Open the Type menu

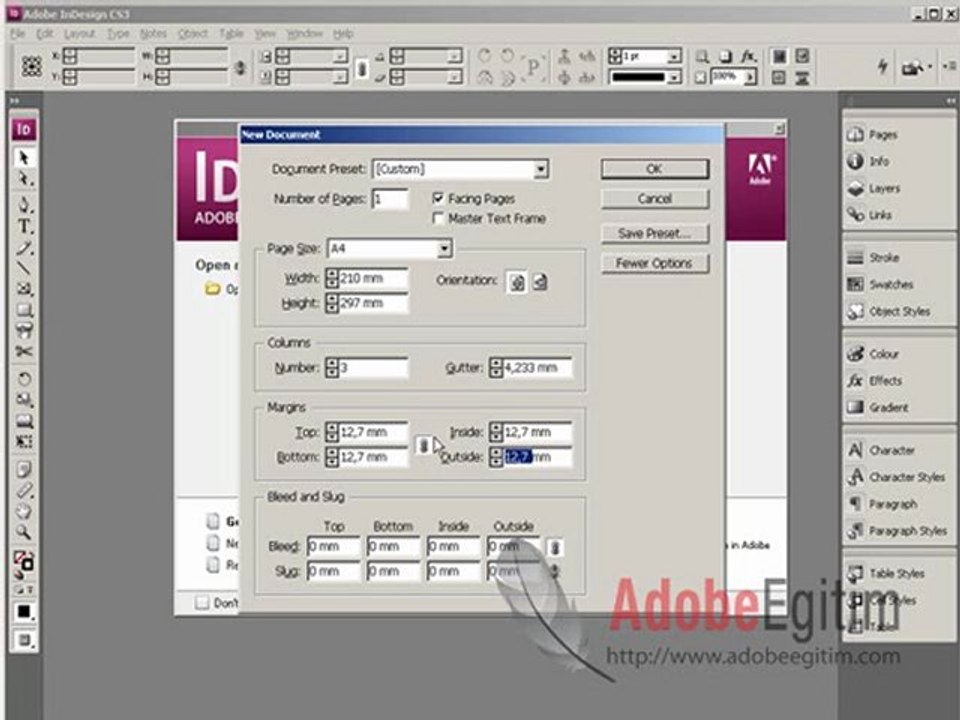coord(118,34)
